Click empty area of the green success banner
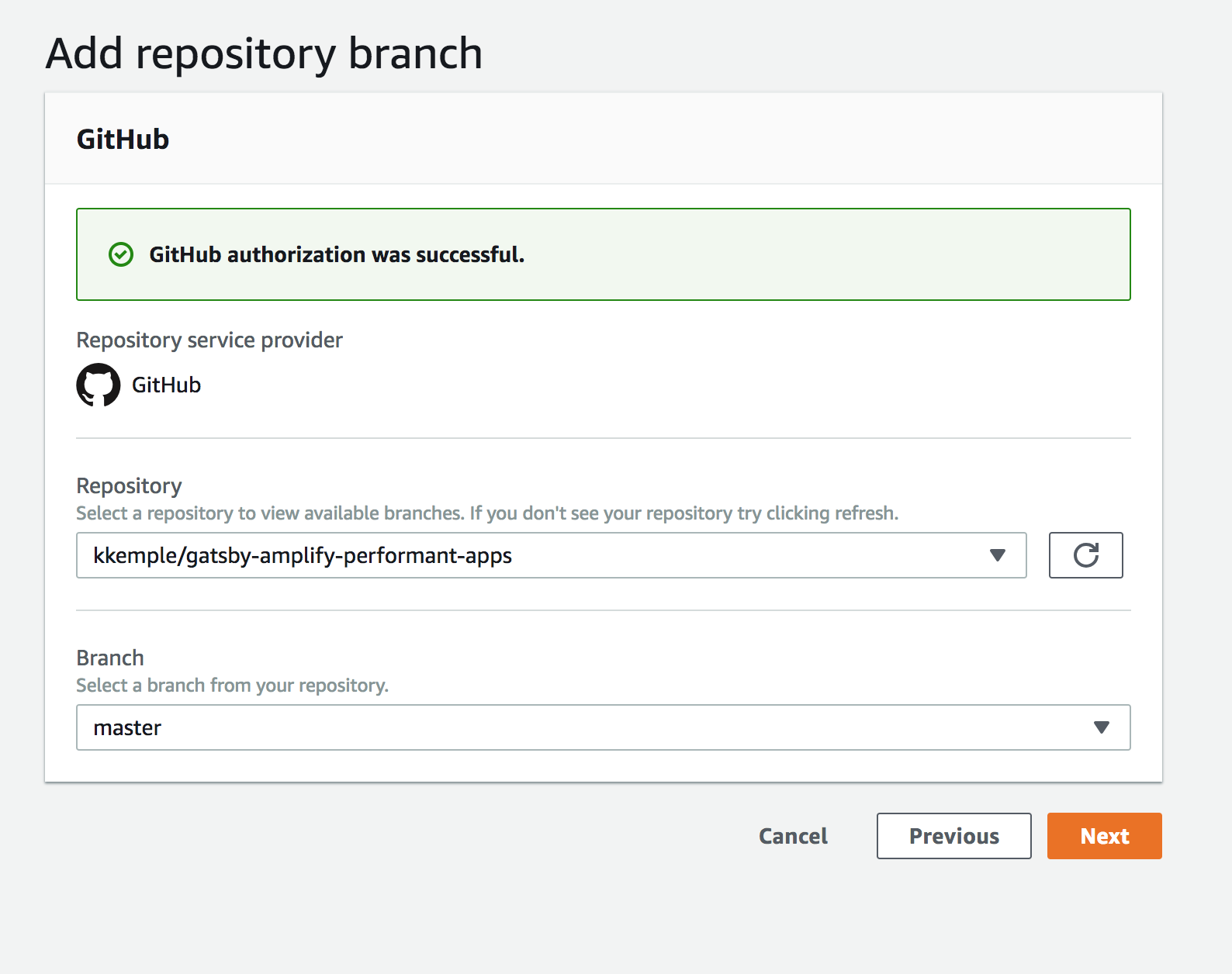 point(815,254)
